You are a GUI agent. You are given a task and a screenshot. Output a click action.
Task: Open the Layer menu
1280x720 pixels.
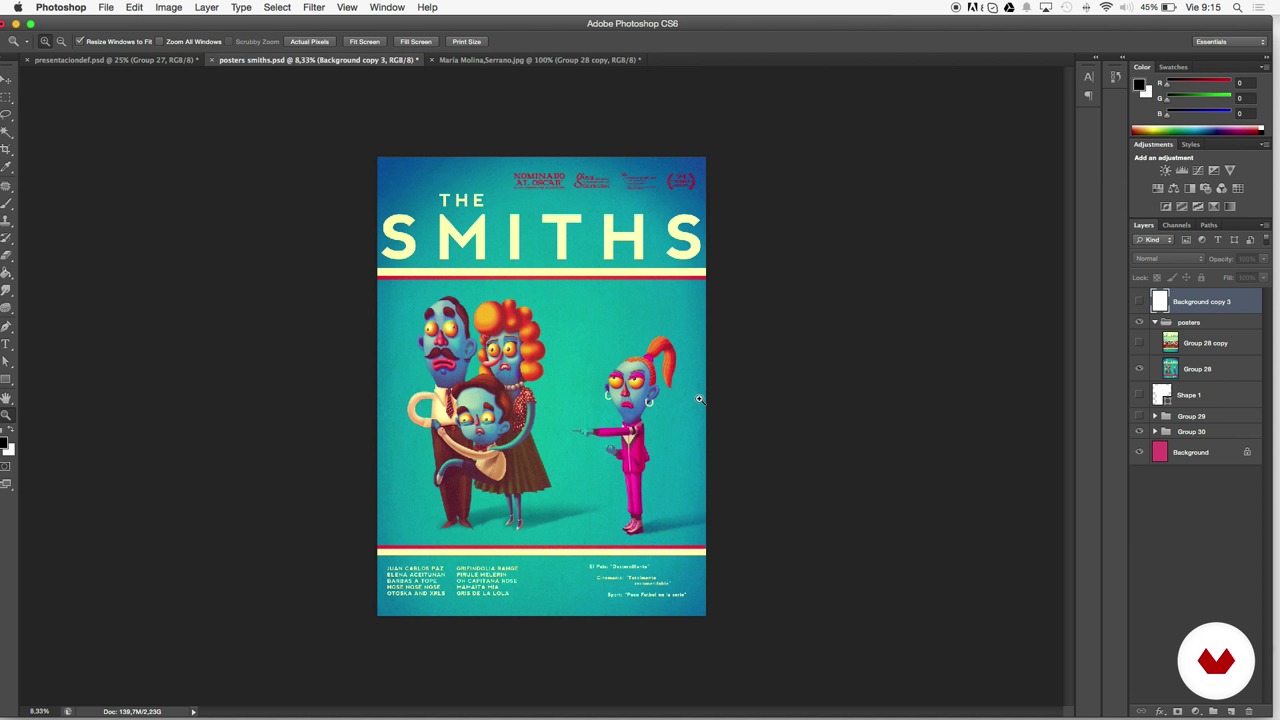[206, 7]
